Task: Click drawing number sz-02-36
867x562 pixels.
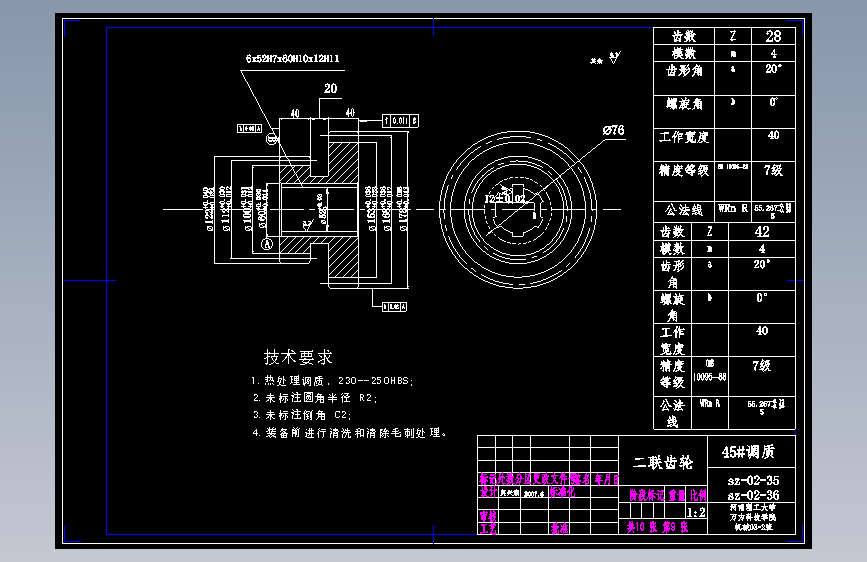Action: (753, 495)
